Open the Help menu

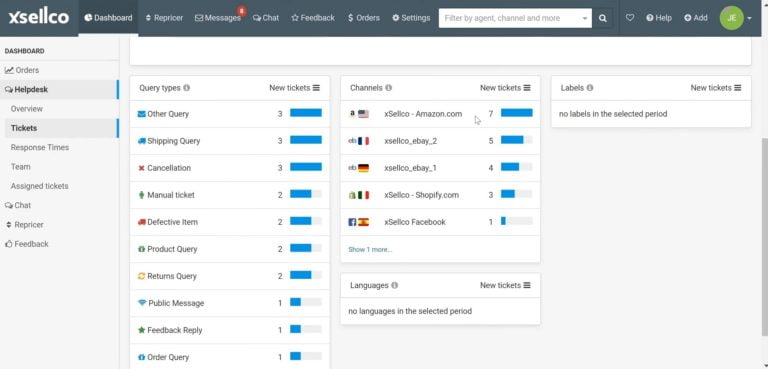(659, 18)
